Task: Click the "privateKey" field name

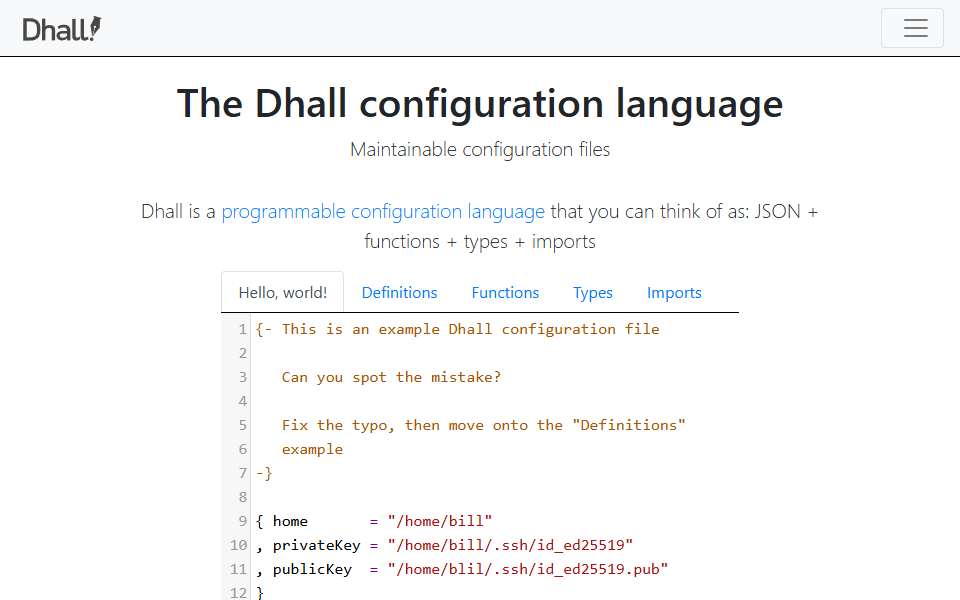Action: click(317, 545)
